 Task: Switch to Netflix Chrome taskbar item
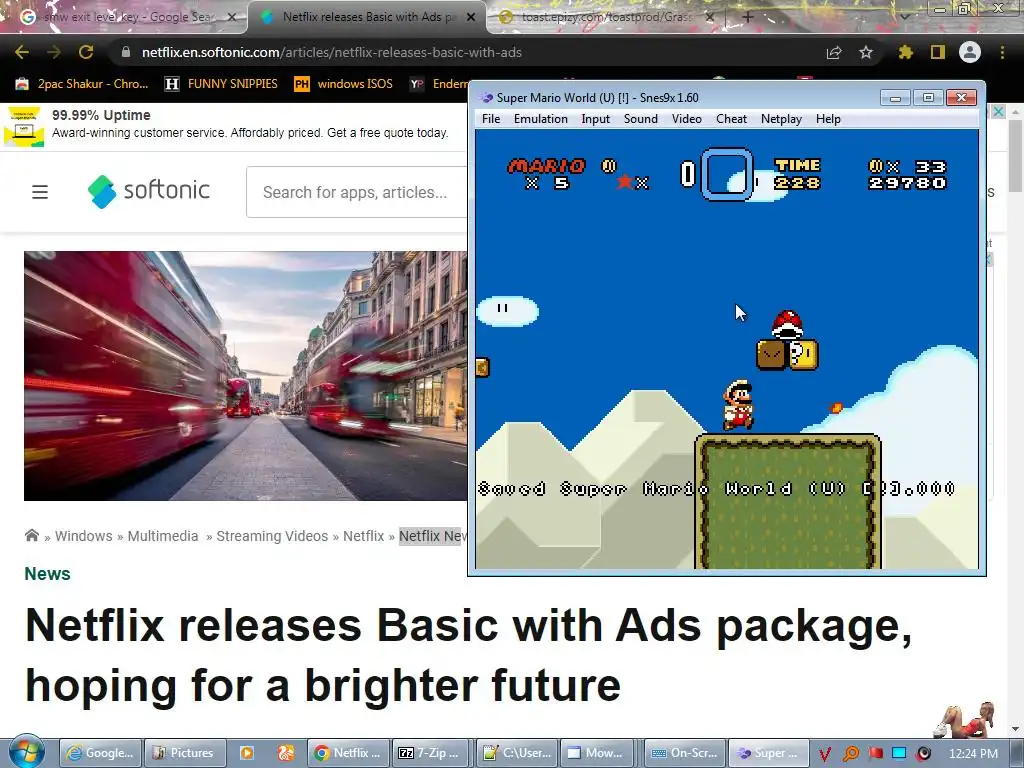pos(348,753)
